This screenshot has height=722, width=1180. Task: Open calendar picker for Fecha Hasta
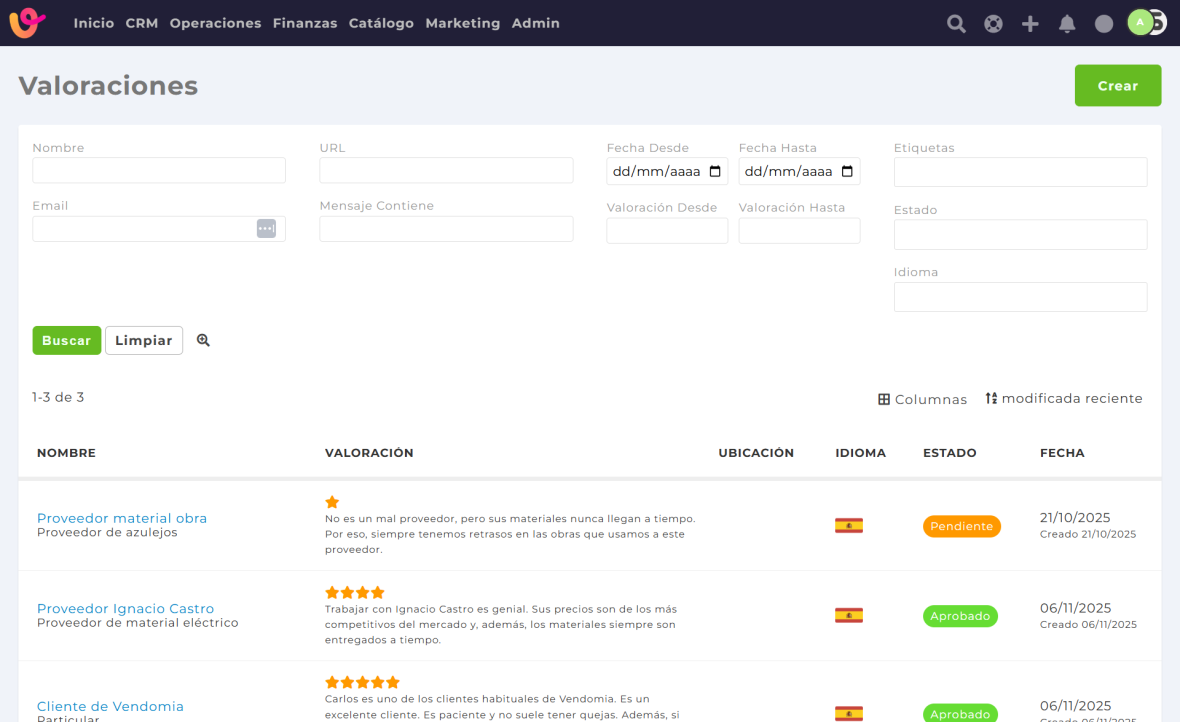pyautogui.click(x=847, y=172)
